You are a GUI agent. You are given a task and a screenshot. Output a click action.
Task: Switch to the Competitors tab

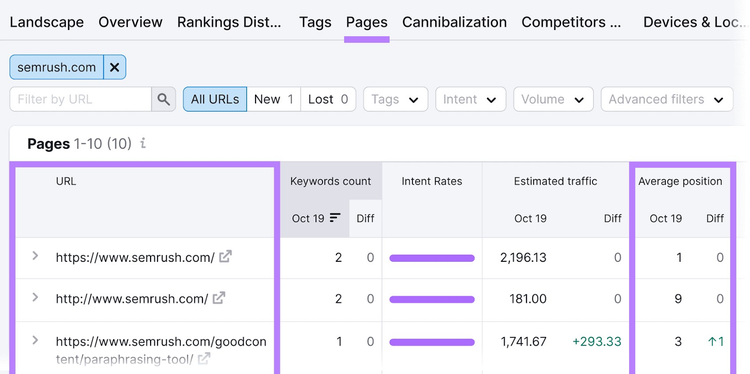572,22
